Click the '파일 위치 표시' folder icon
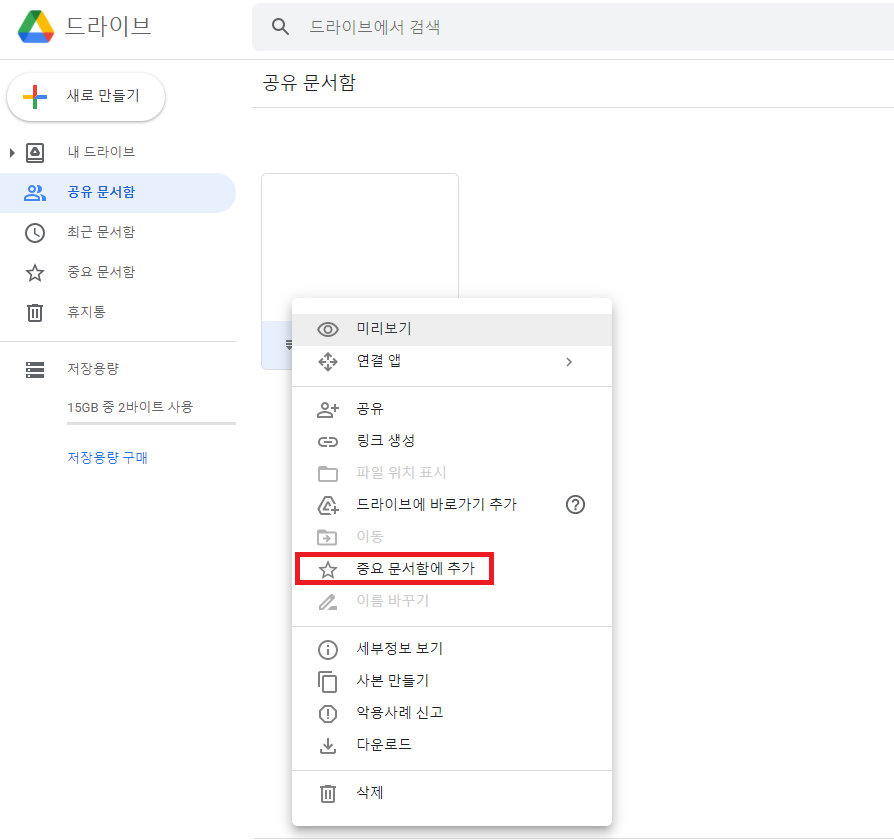 [328, 473]
